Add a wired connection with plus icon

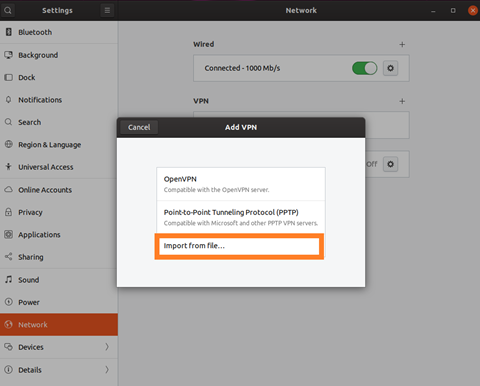(x=402, y=44)
